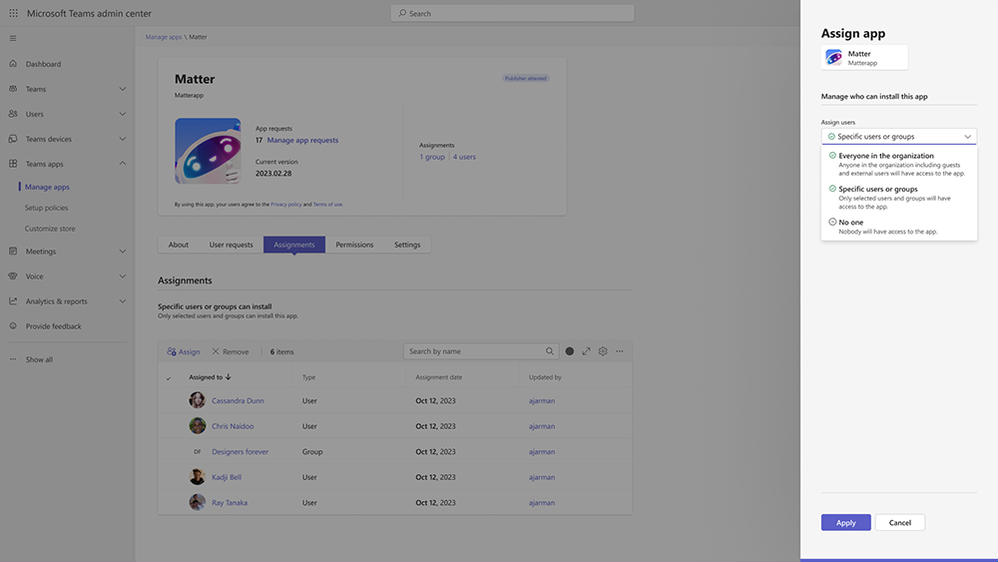Select the Assignments tab
998x562 pixels.
294,244
